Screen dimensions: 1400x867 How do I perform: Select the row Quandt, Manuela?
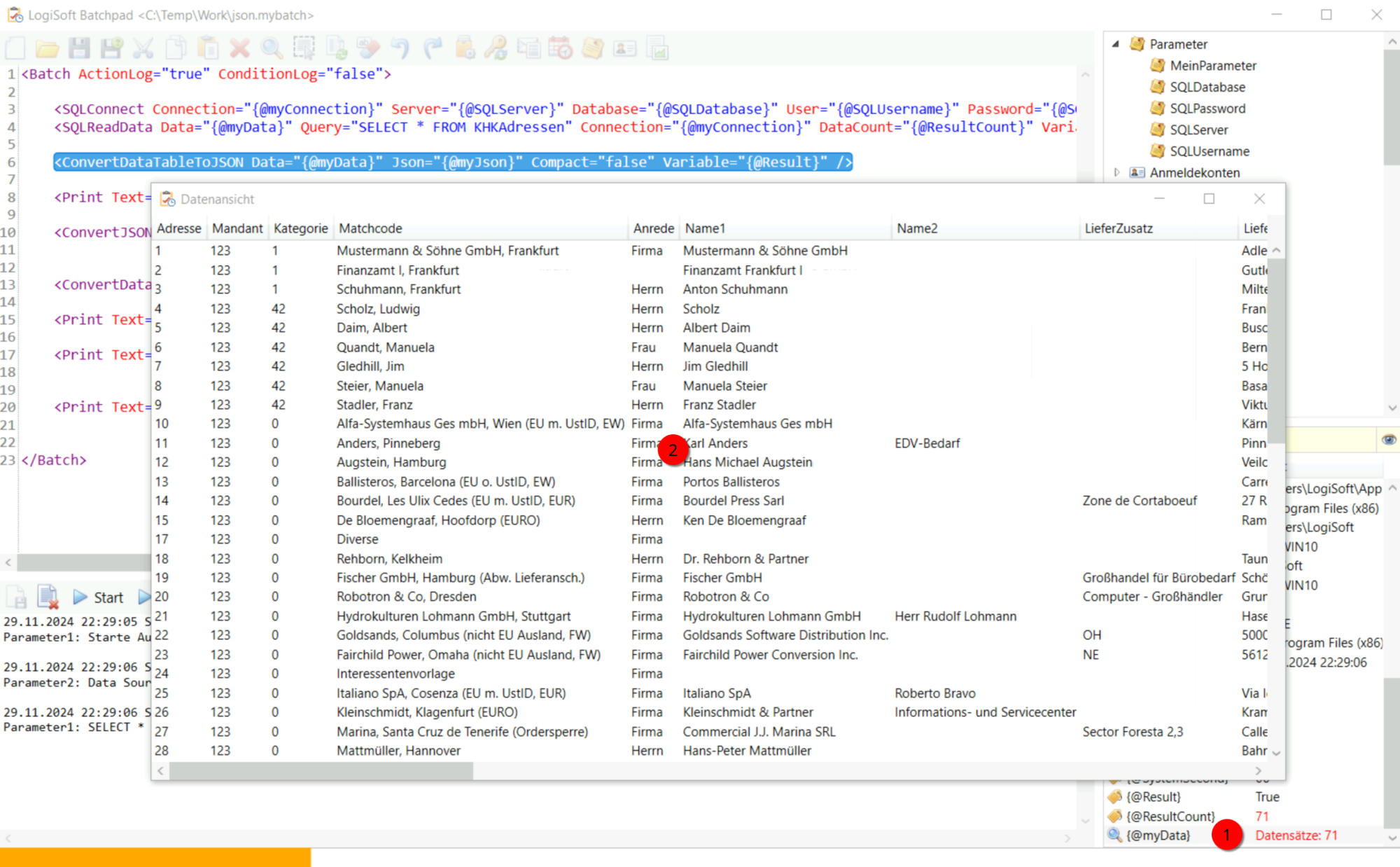pyautogui.click(x=385, y=347)
